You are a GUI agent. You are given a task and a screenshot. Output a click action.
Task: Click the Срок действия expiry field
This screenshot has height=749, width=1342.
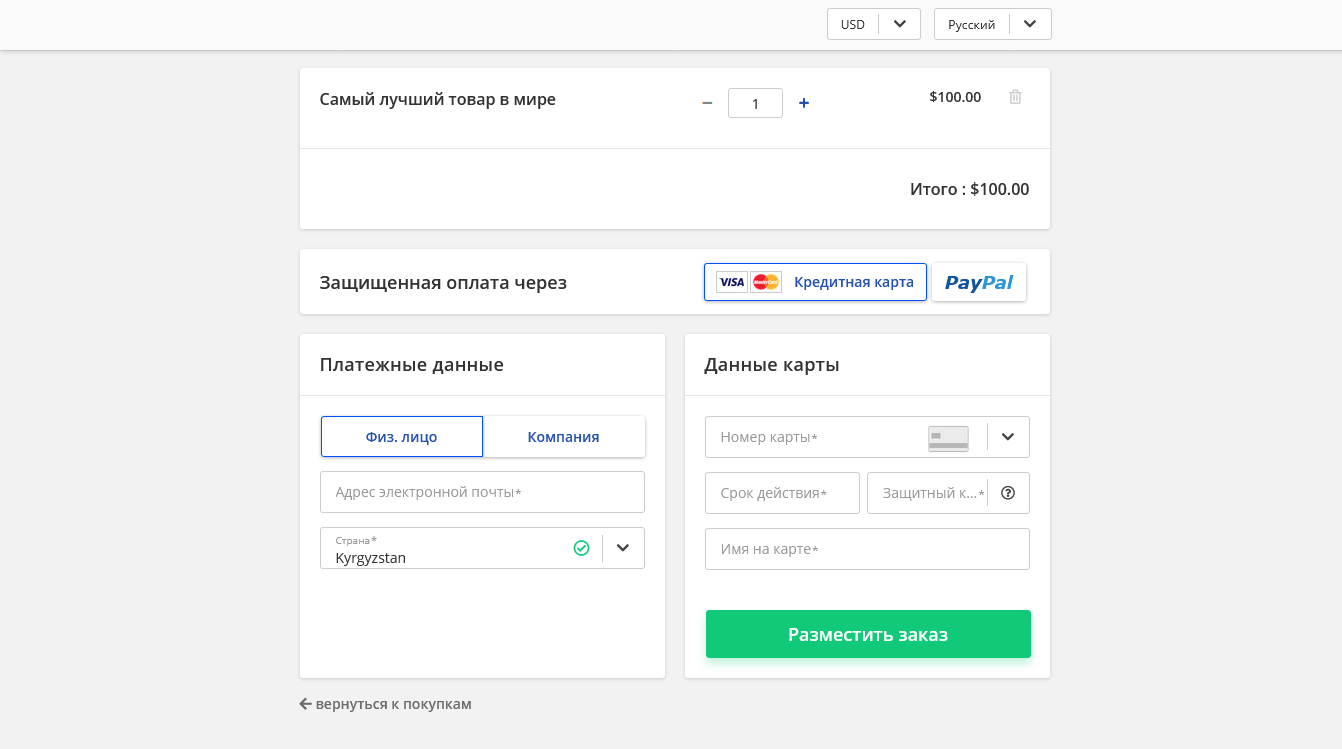point(782,493)
